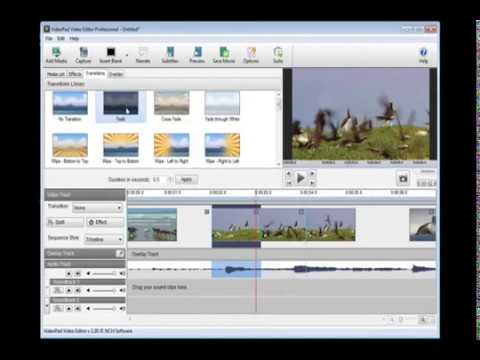The image size is (480, 360).
Task: Click the transitions library scroll-up arrow
Action: 278,94
